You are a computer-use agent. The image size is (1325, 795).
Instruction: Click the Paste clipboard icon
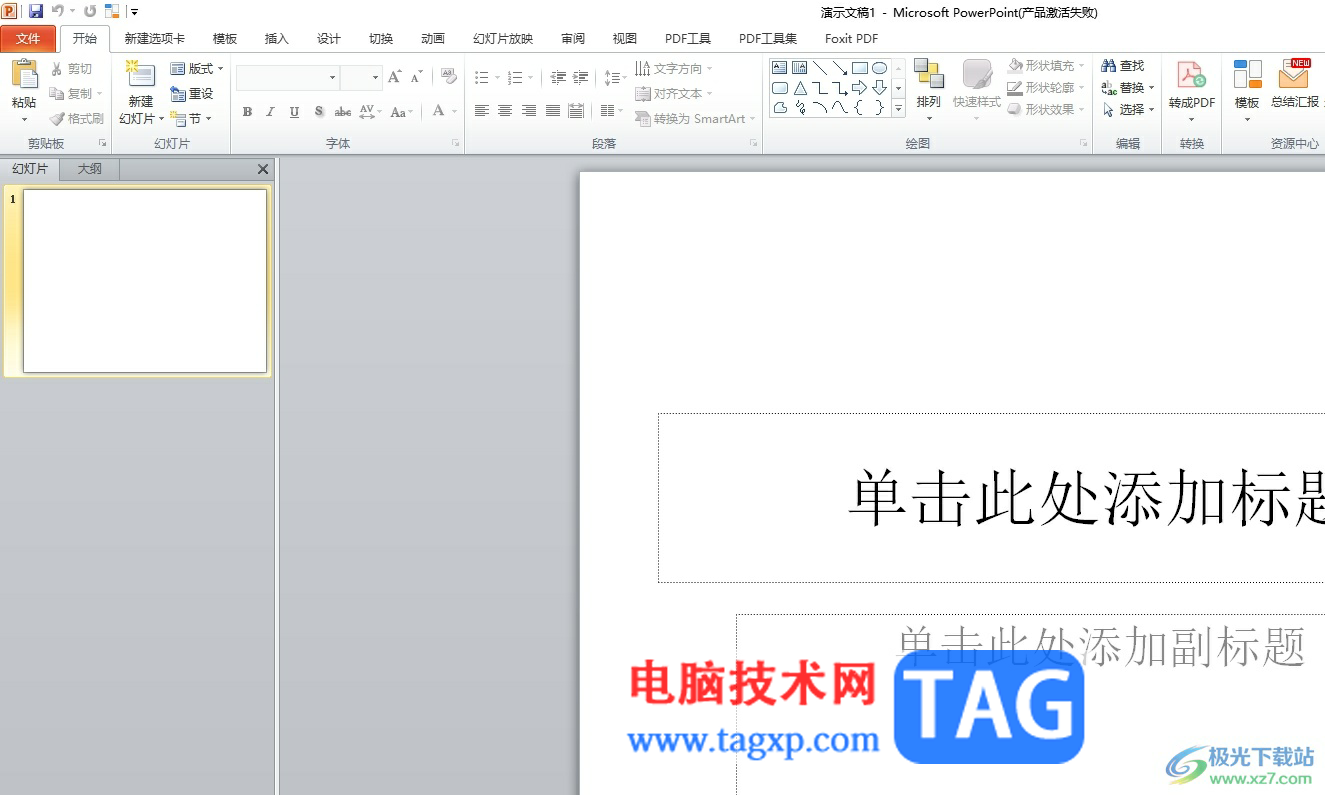(x=24, y=75)
